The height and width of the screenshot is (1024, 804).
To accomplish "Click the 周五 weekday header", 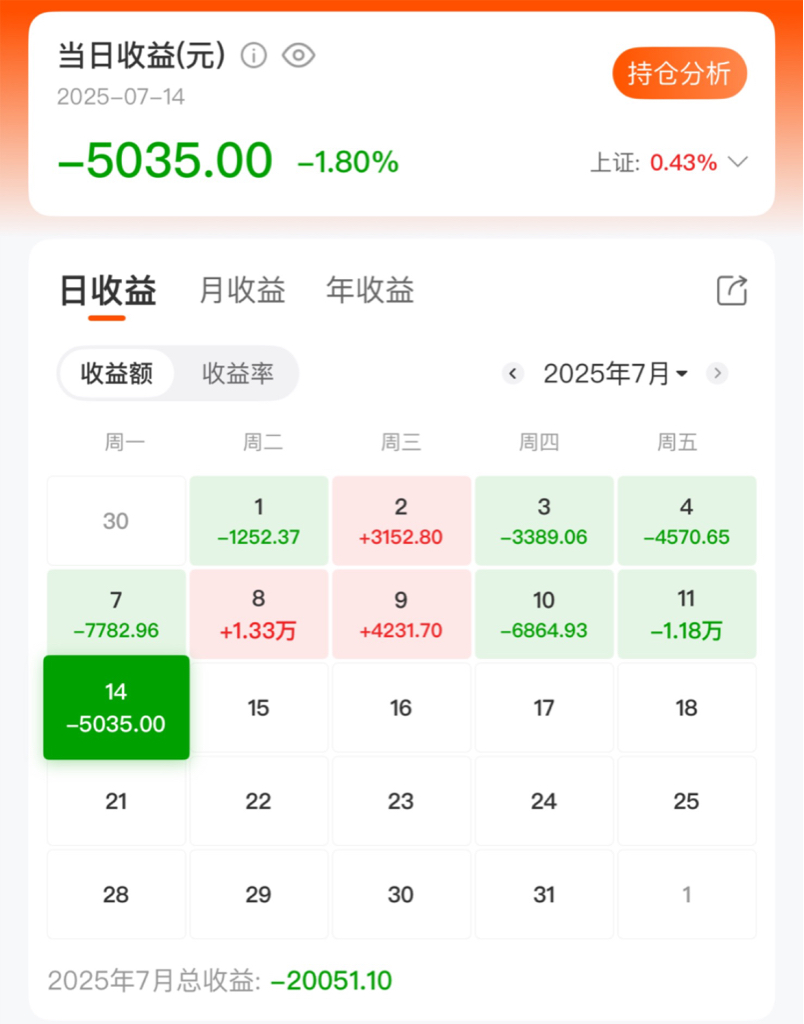I will pyautogui.click(x=677, y=442).
